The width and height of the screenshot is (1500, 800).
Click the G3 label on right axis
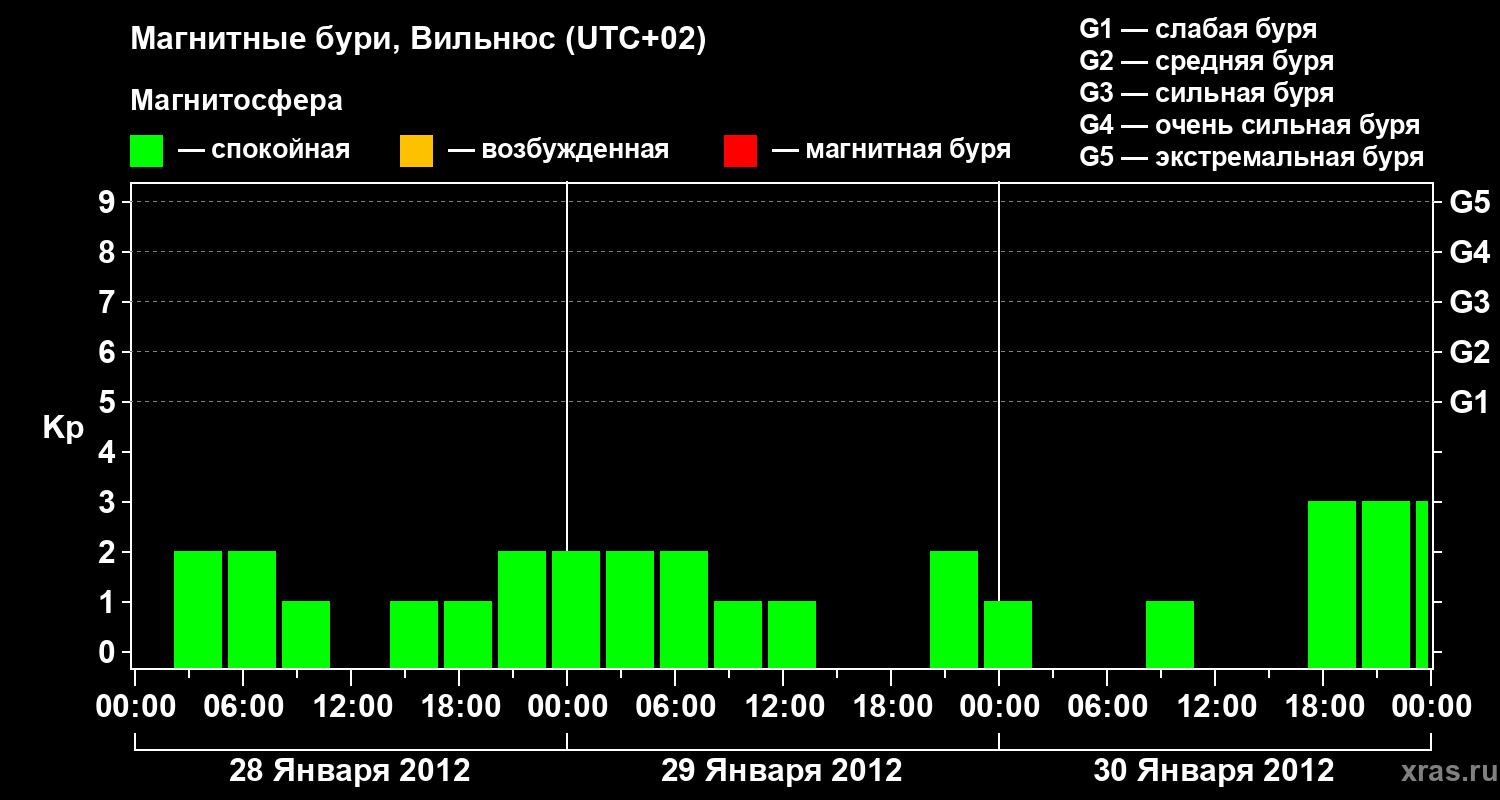pyautogui.click(x=1469, y=302)
